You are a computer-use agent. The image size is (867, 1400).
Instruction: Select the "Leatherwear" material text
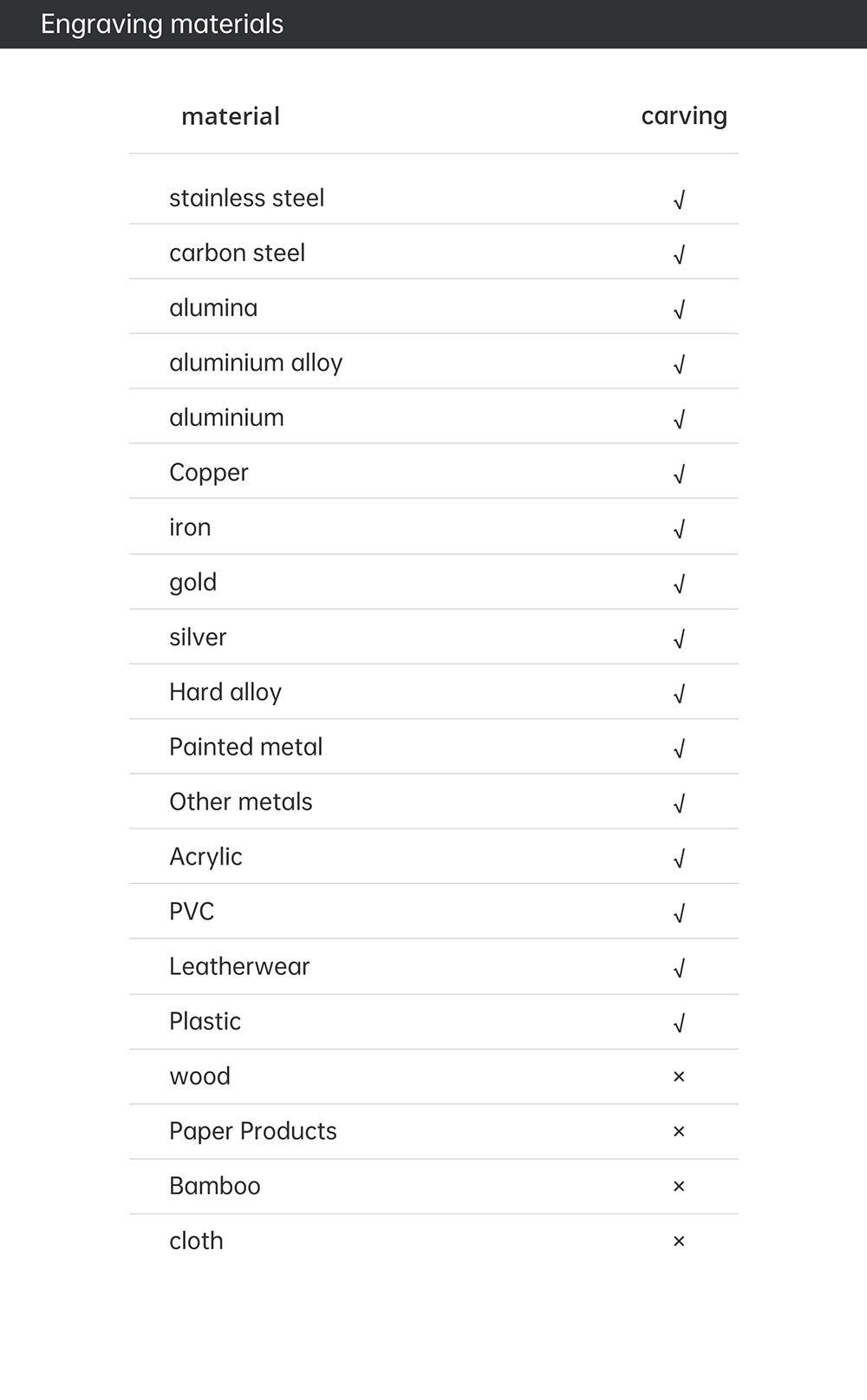239,966
